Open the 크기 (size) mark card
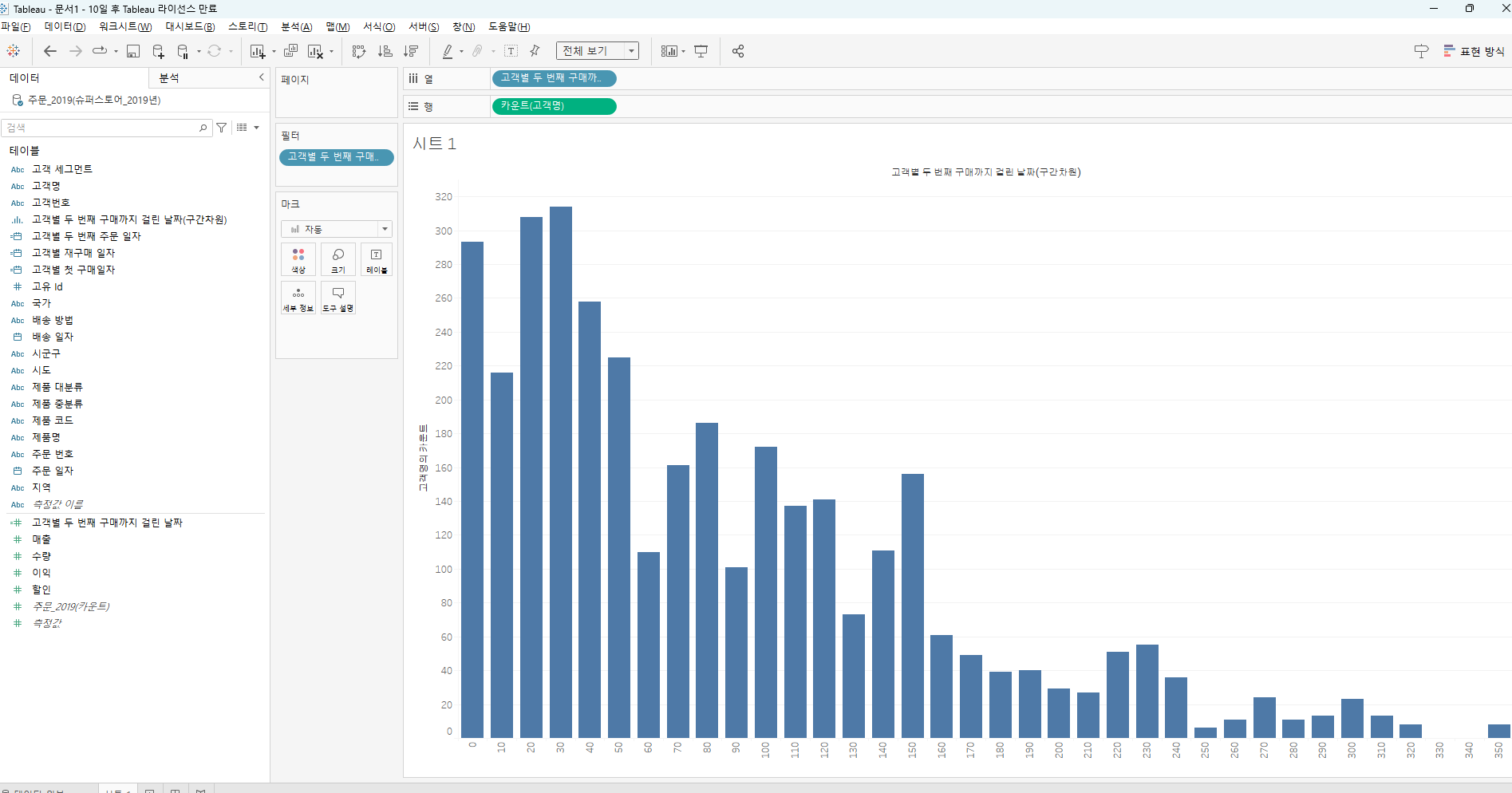The height and width of the screenshot is (793, 1512). coord(338,259)
